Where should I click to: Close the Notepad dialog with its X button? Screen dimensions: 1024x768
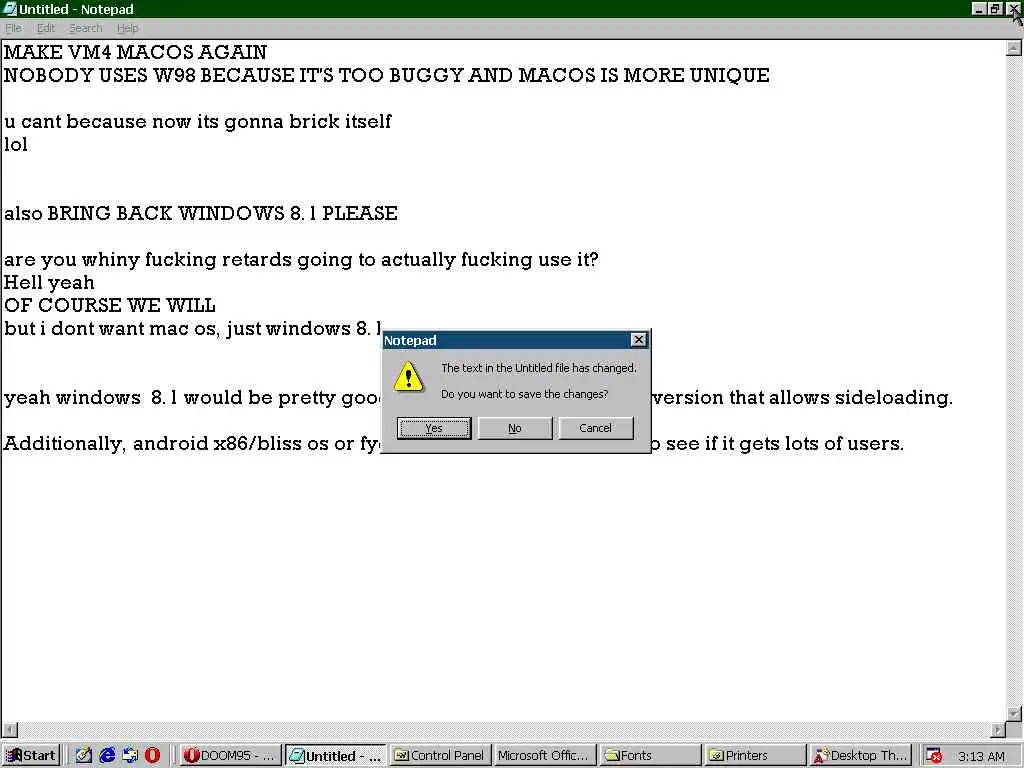pos(638,340)
